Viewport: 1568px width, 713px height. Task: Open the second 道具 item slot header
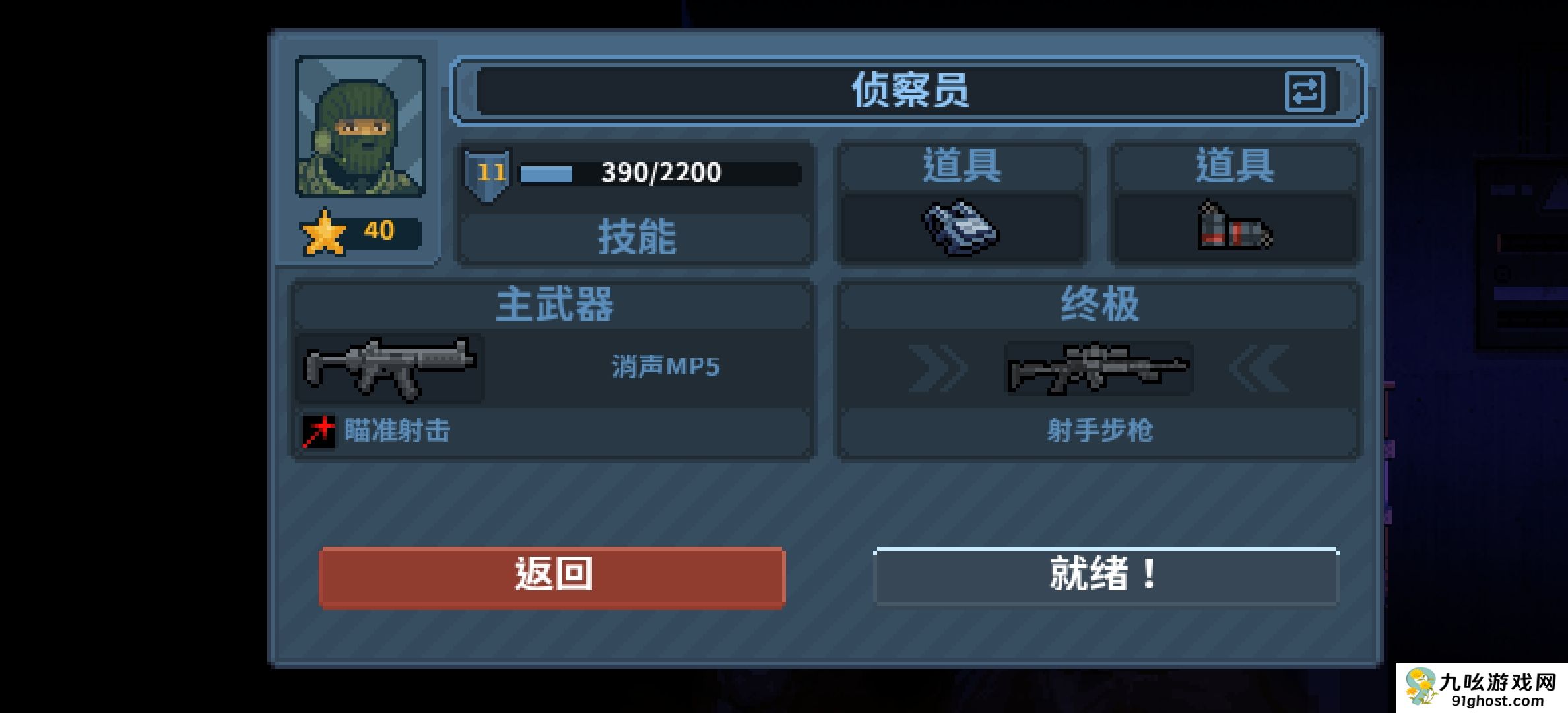point(1235,166)
